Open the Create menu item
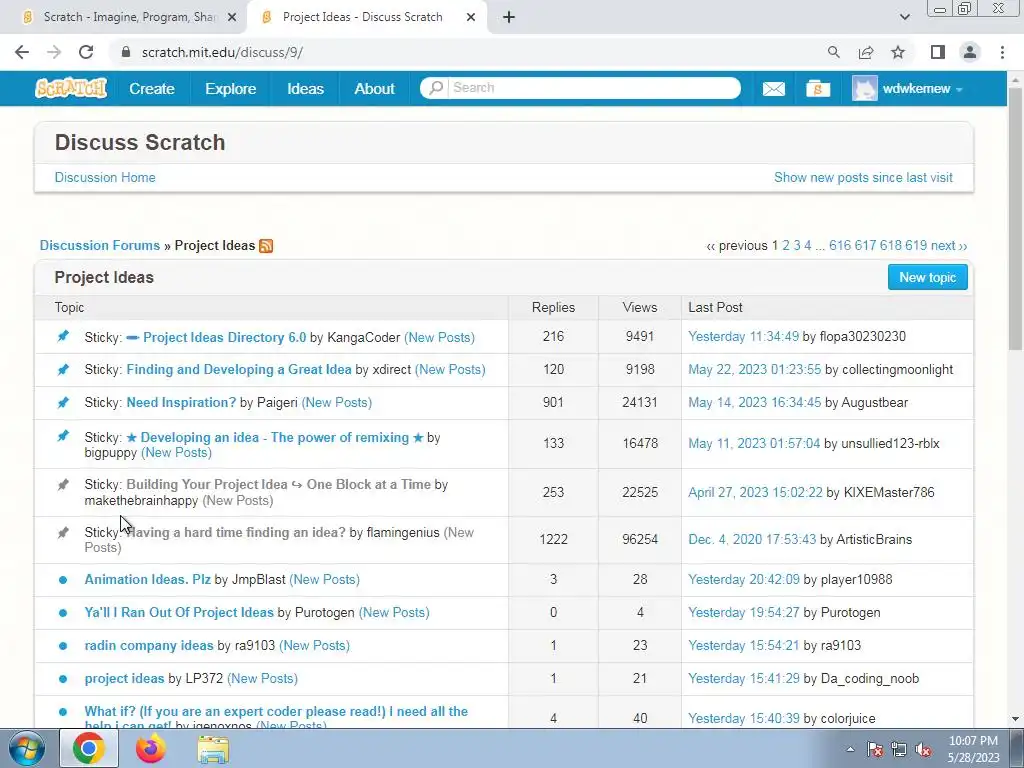 pos(152,89)
